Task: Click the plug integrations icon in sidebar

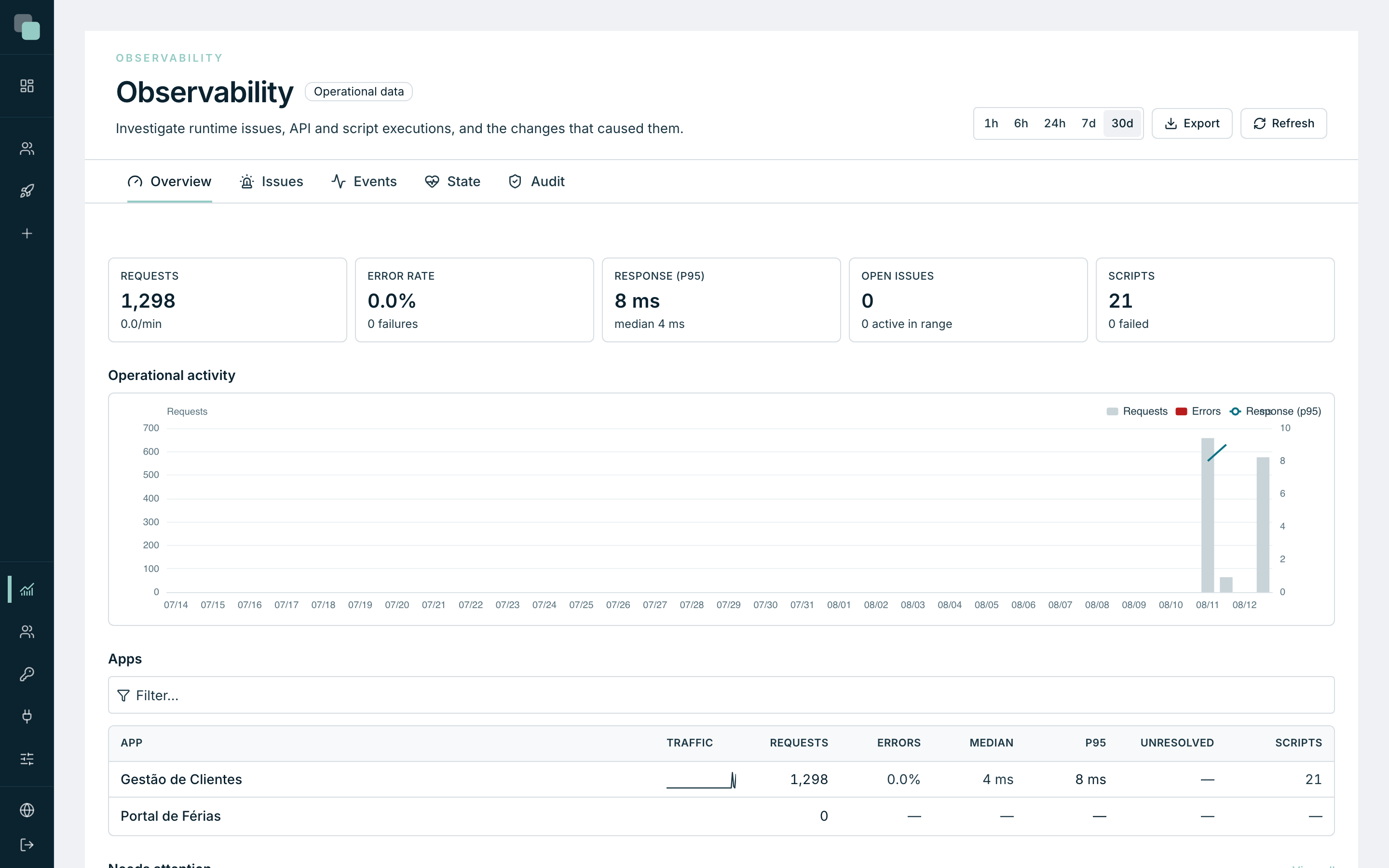Action: coord(27,716)
